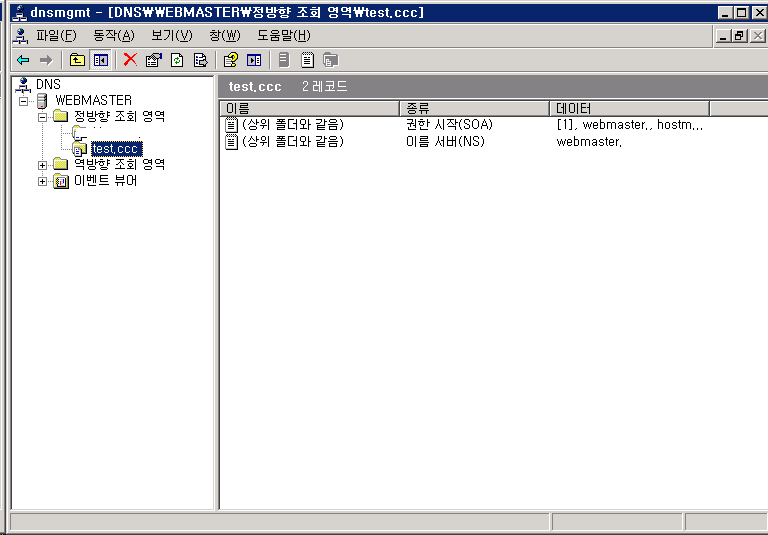The width and height of the screenshot is (768, 535).
Task: Go up one level with folder icon
Action: tap(77, 60)
